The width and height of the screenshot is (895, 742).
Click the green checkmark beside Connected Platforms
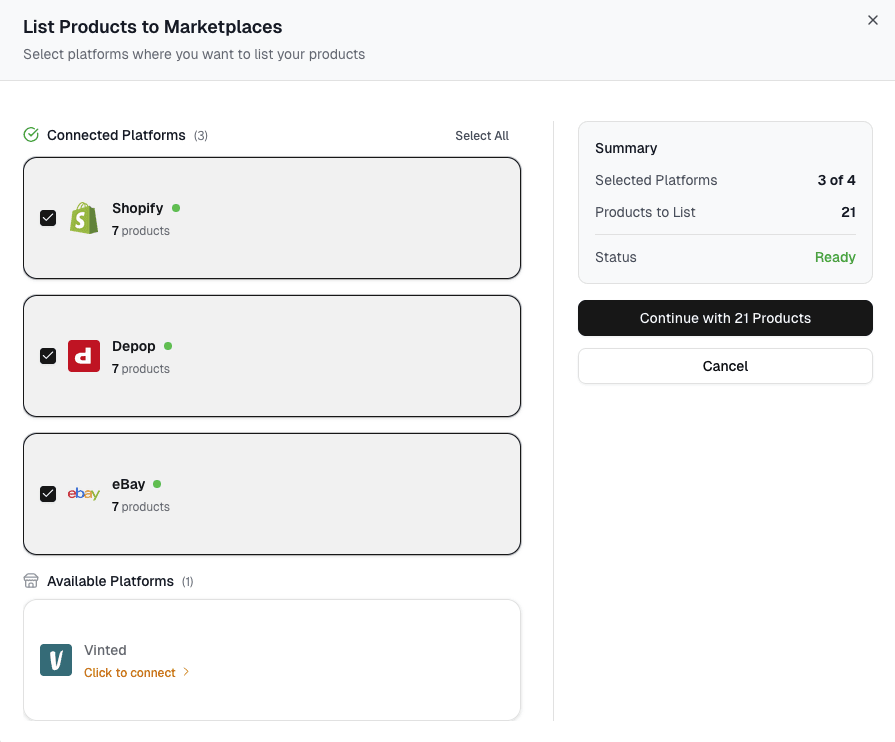click(30, 134)
